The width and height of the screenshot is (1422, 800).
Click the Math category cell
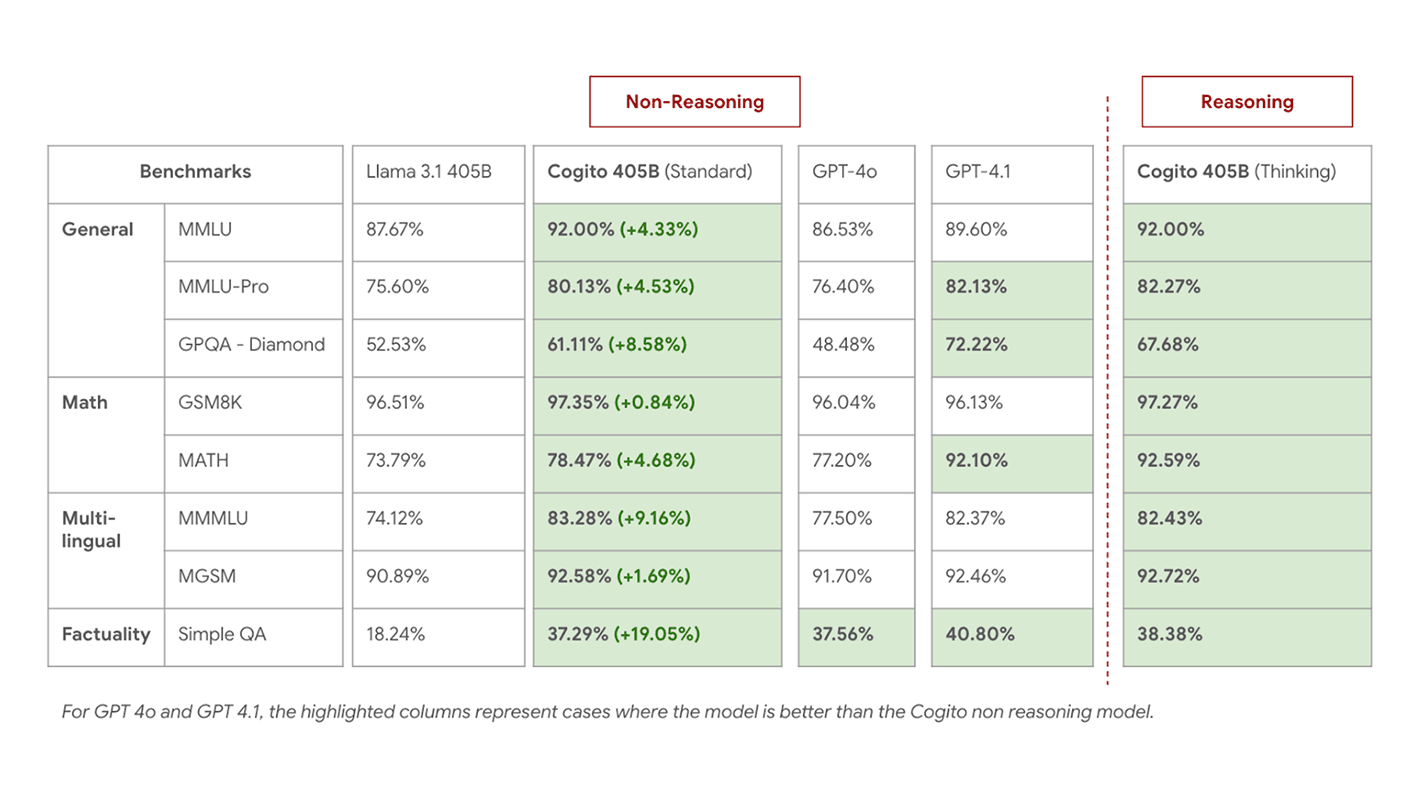[86, 403]
